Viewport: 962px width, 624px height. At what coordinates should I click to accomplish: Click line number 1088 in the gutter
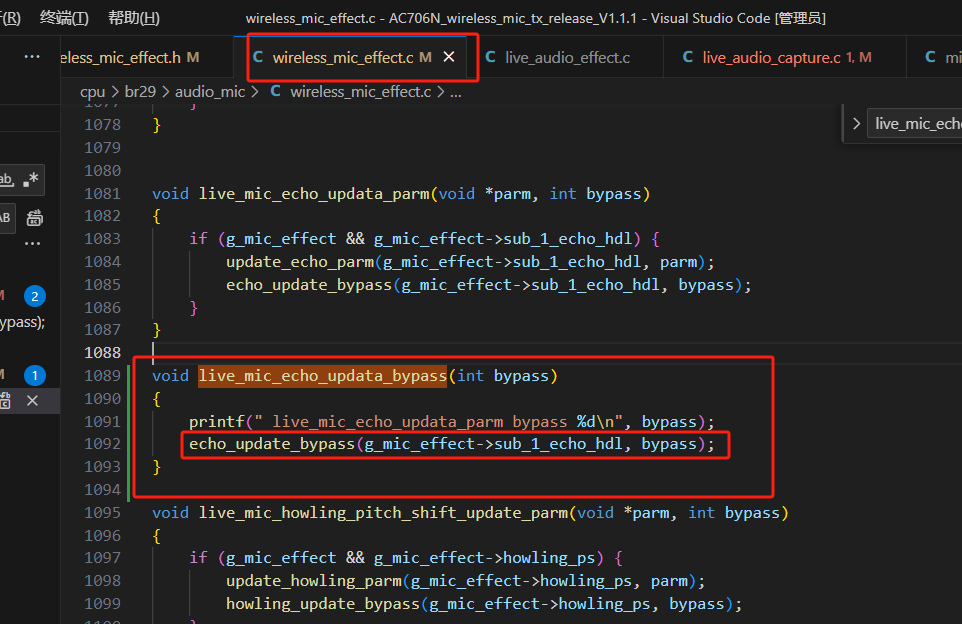pyautogui.click(x=102, y=353)
